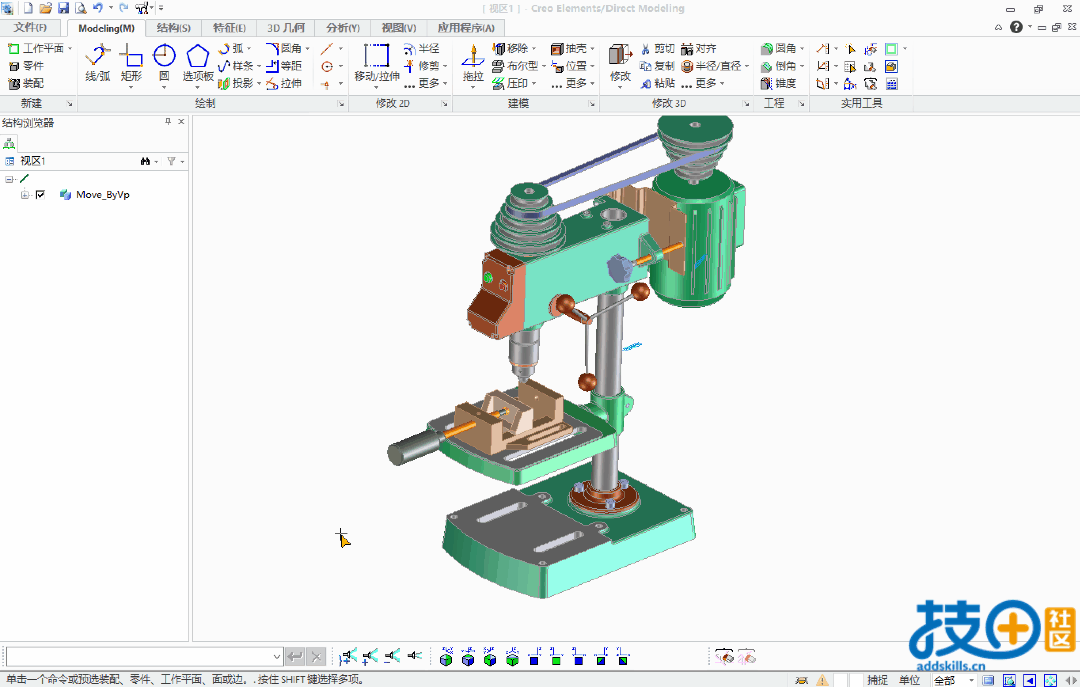Create a new 零件 part
Screen dimensions: 1080x687
pos(26,65)
